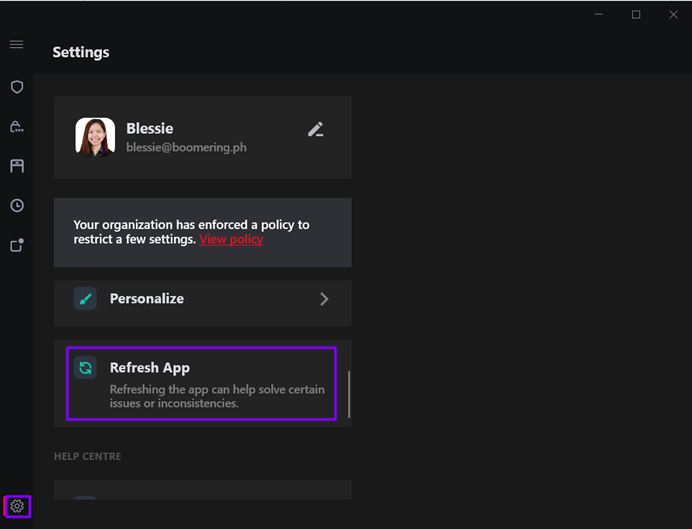Click the blessie@boomering.ph email address
Viewport: 692px width, 529px height.
point(186,147)
